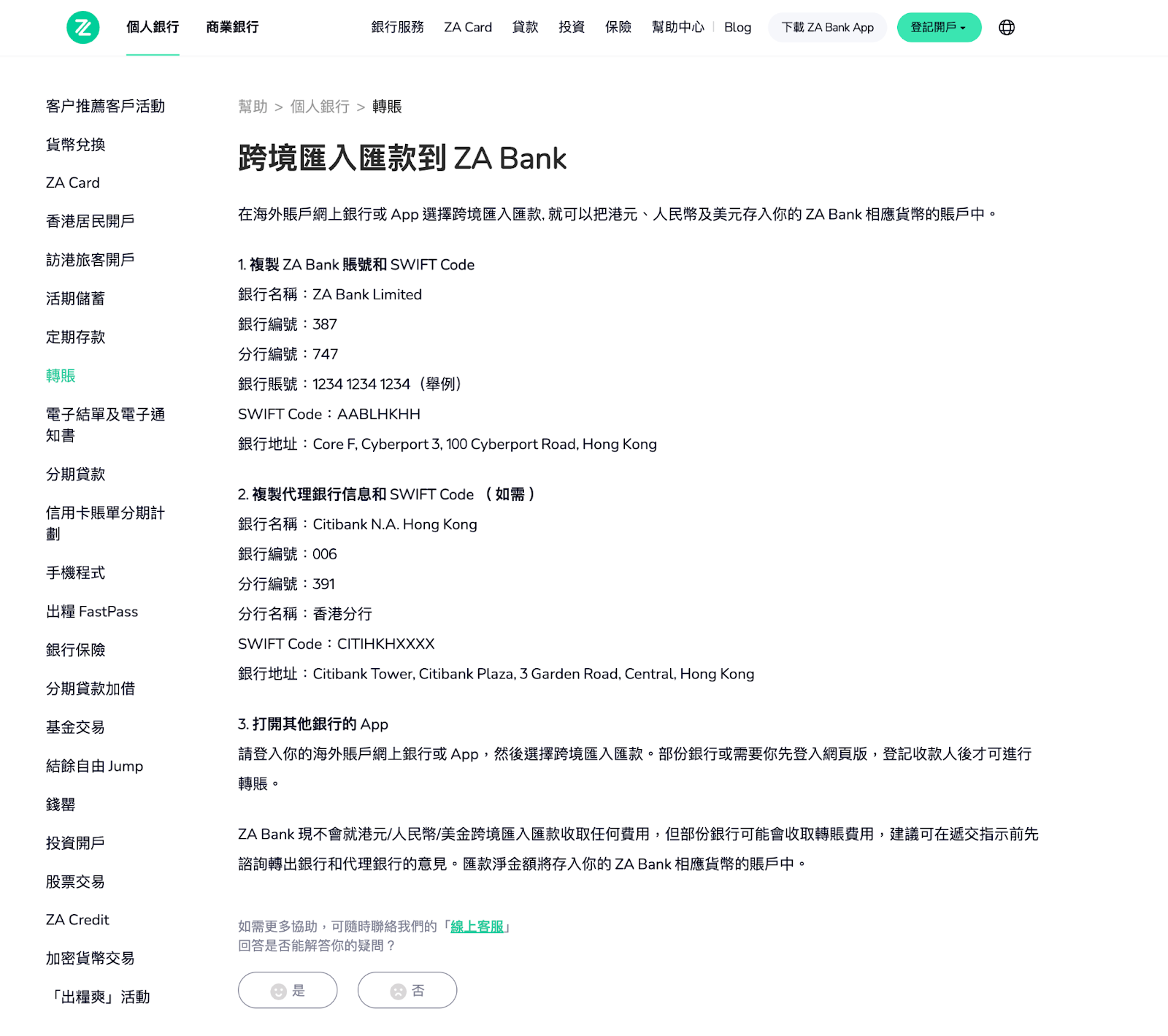Viewport: 1168px width, 1036px height.
Task: Open 結餘自由 Jump sidebar topic
Action: click(94, 766)
